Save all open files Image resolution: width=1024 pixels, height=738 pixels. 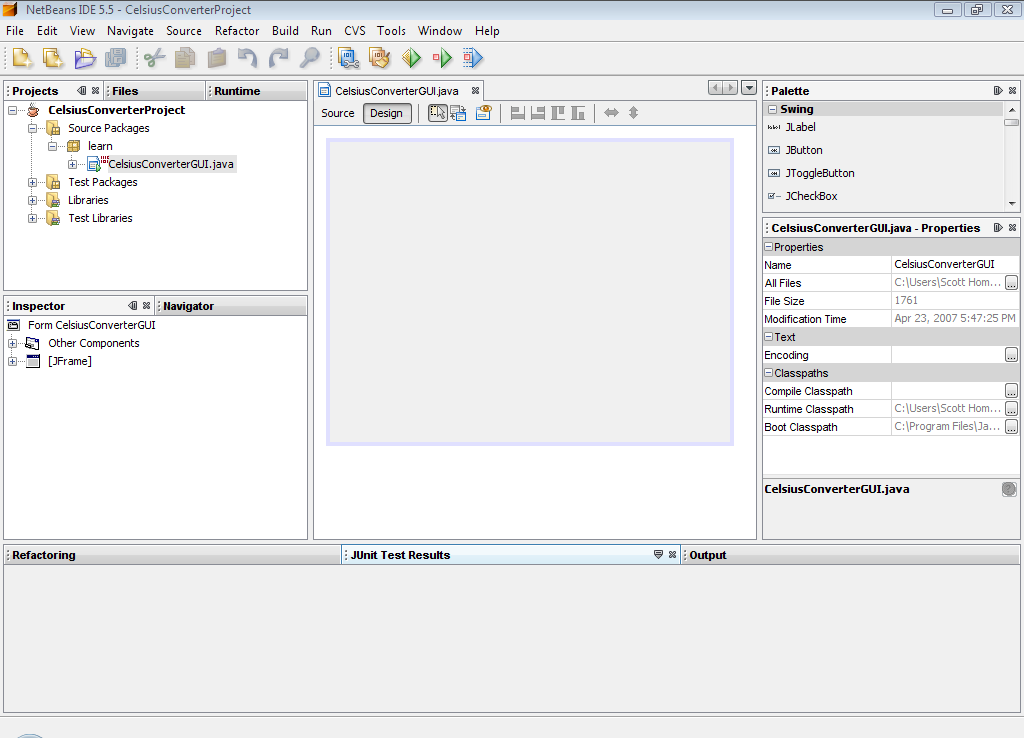pos(116,58)
